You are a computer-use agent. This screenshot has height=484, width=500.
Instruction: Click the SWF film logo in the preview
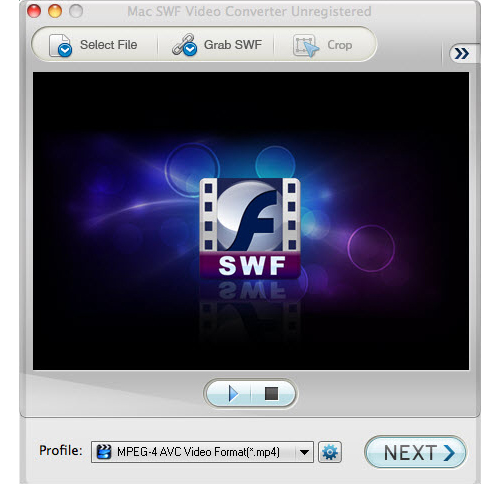click(x=250, y=228)
